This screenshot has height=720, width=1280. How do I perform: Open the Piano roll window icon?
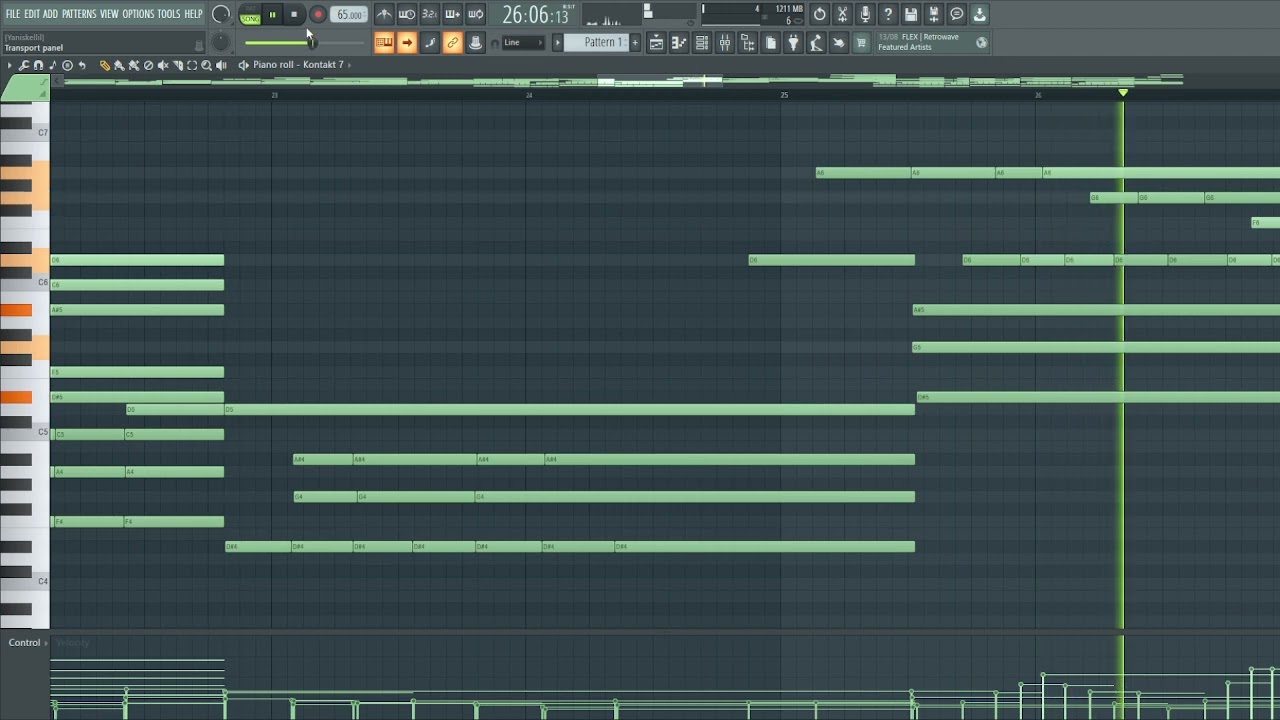click(679, 42)
